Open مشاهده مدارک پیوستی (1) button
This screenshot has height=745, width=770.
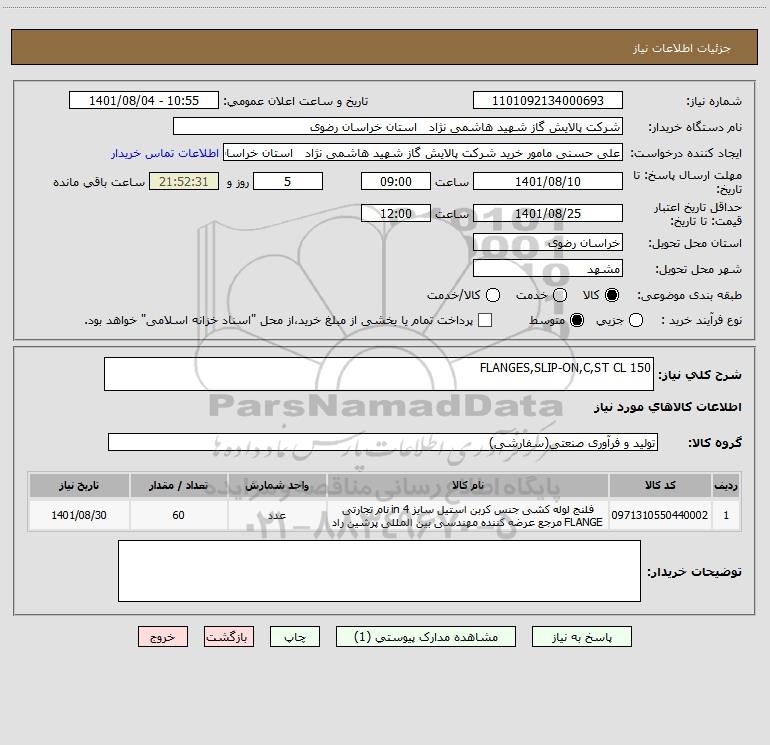click(x=426, y=637)
